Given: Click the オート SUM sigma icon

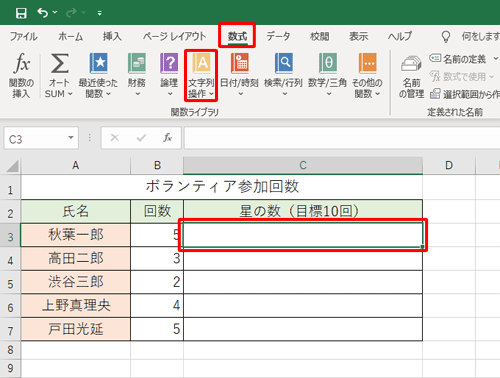Looking at the screenshot, I should pos(59,63).
